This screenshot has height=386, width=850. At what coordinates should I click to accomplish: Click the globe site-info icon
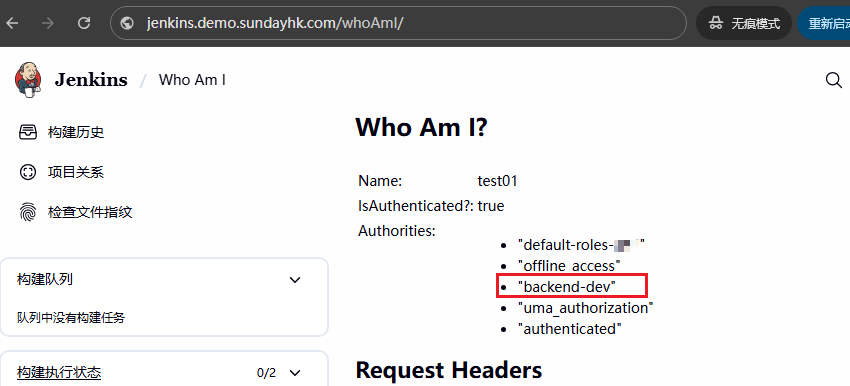127,23
